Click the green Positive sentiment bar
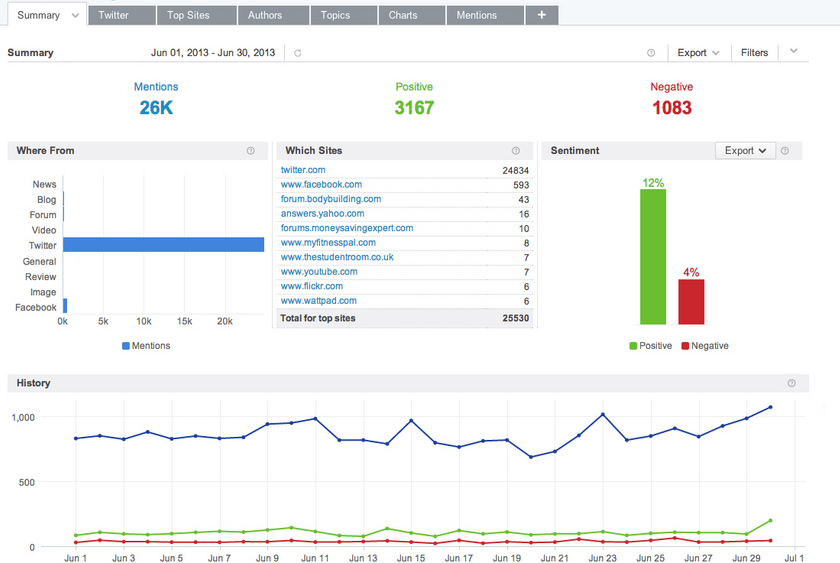This screenshot has height=563, width=840. [x=653, y=257]
